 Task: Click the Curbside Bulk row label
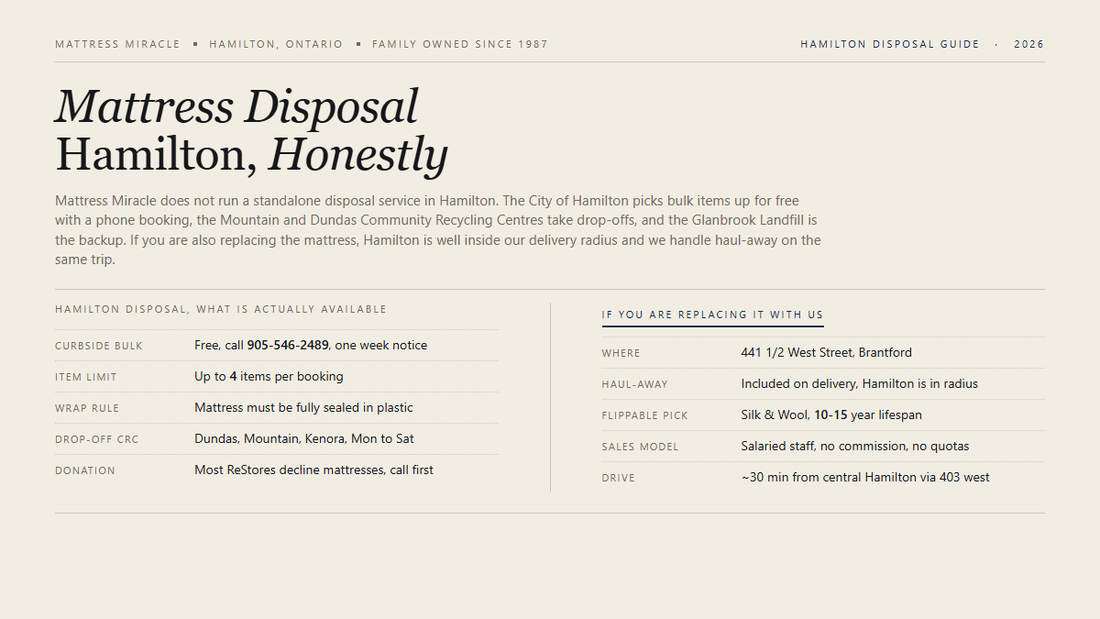point(99,346)
